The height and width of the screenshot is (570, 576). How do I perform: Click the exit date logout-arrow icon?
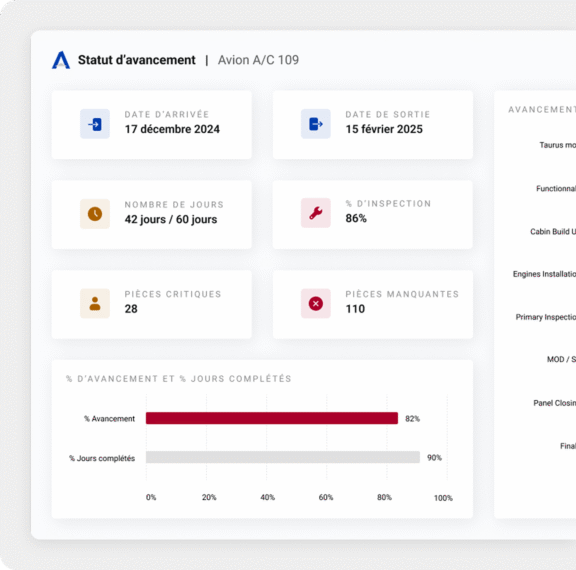click(316, 124)
